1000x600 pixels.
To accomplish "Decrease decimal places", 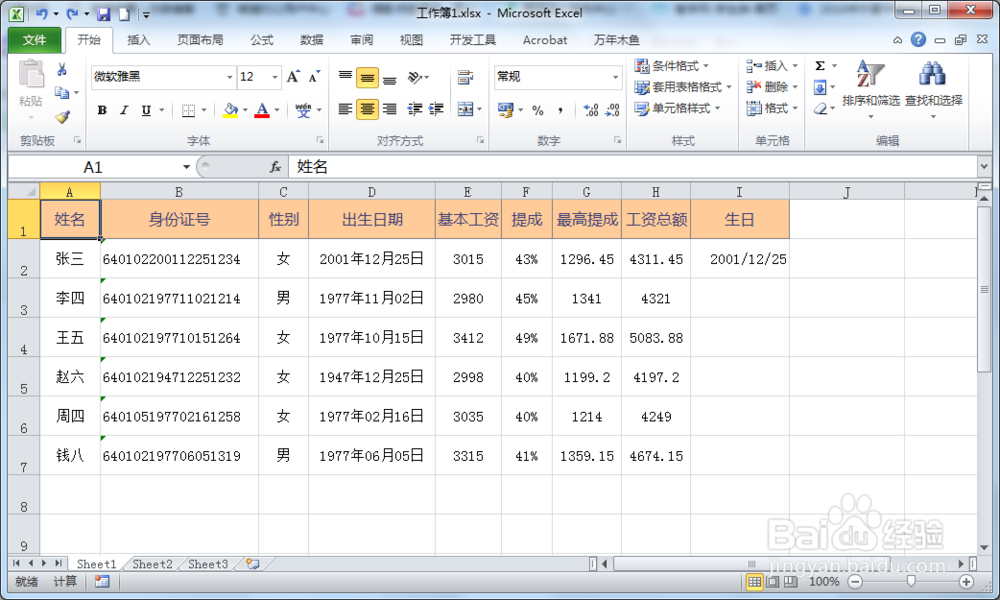I will tap(612, 110).
